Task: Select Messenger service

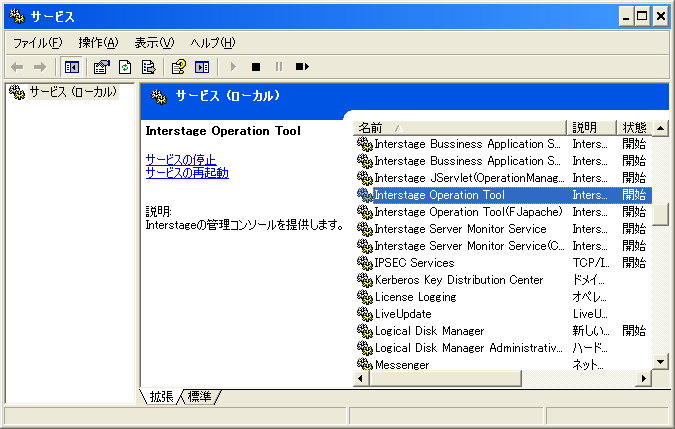Action: coord(402,365)
